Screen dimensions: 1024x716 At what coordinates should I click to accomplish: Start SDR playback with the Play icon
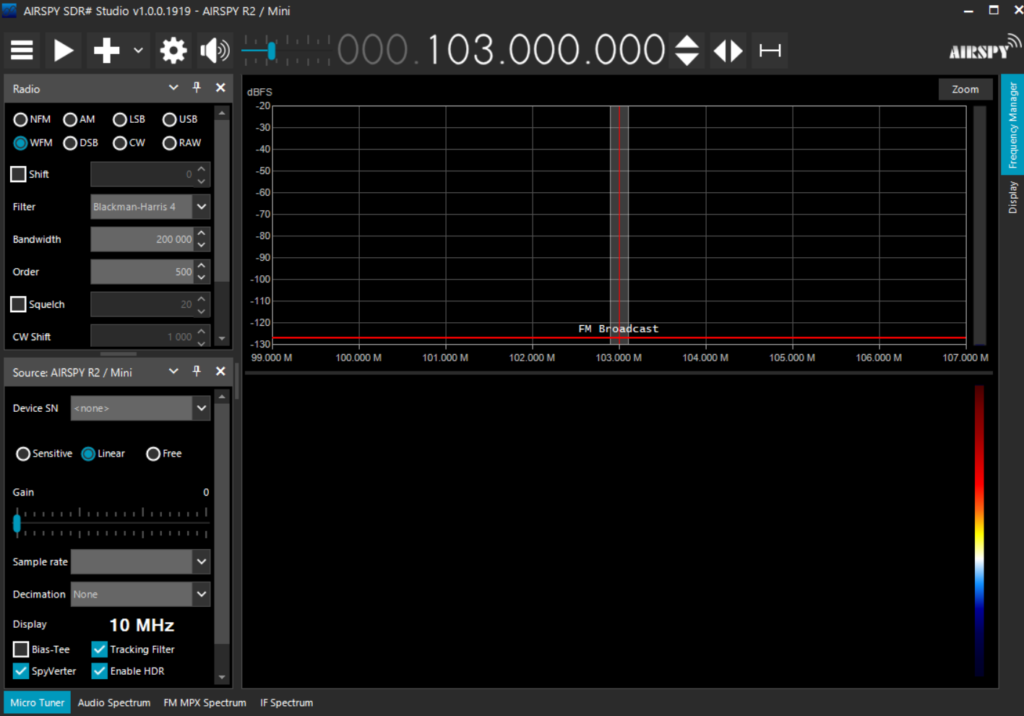pyautogui.click(x=63, y=49)
